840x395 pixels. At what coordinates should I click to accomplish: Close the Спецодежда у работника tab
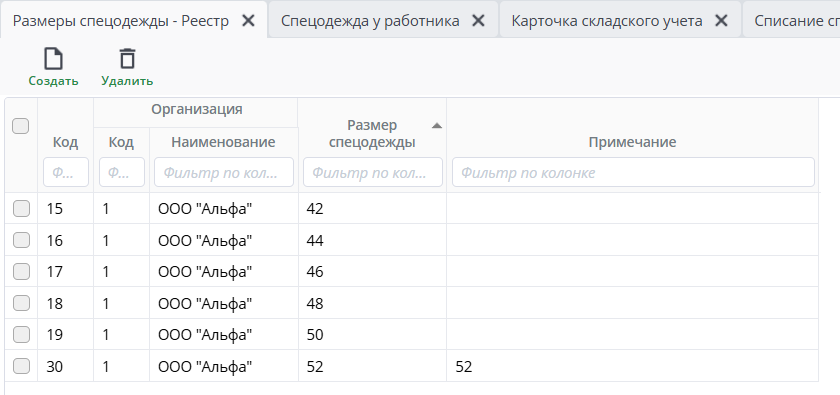pyautogui.click(x=478, y=21)
